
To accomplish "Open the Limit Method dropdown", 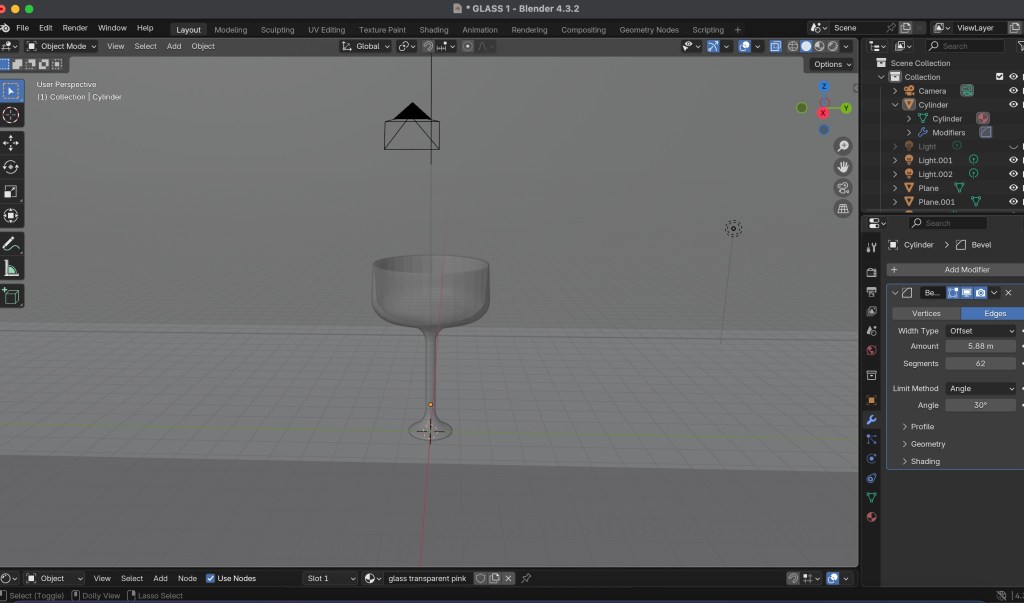I will [981, 388].
